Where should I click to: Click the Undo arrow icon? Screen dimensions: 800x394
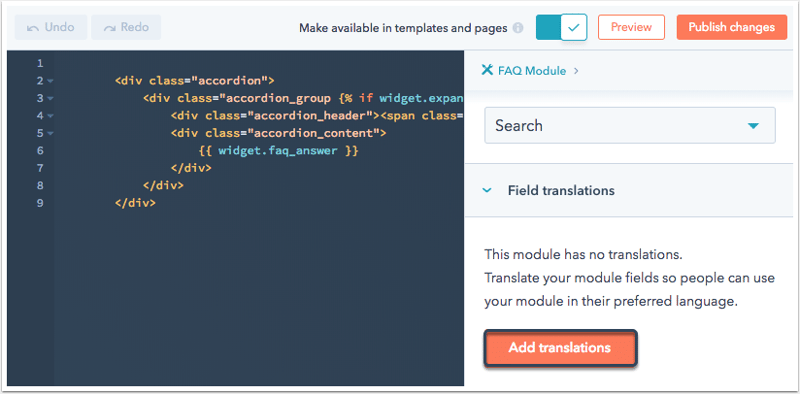point(33,28)
